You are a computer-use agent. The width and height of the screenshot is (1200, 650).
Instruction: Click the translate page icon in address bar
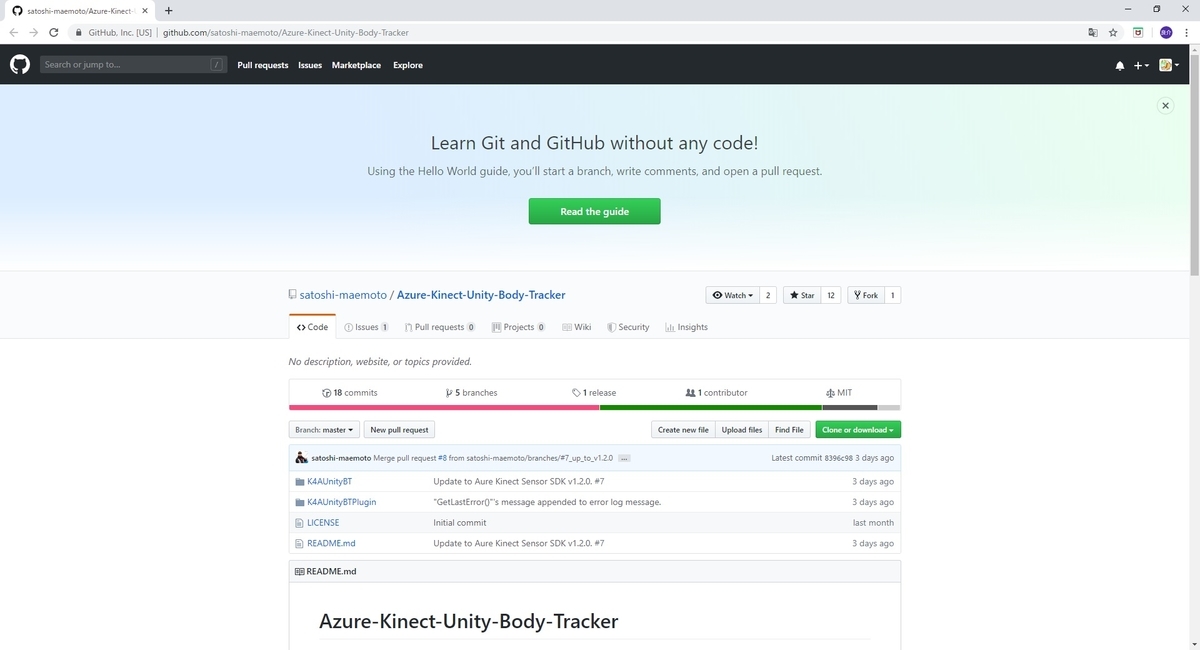coord(1093,32)
